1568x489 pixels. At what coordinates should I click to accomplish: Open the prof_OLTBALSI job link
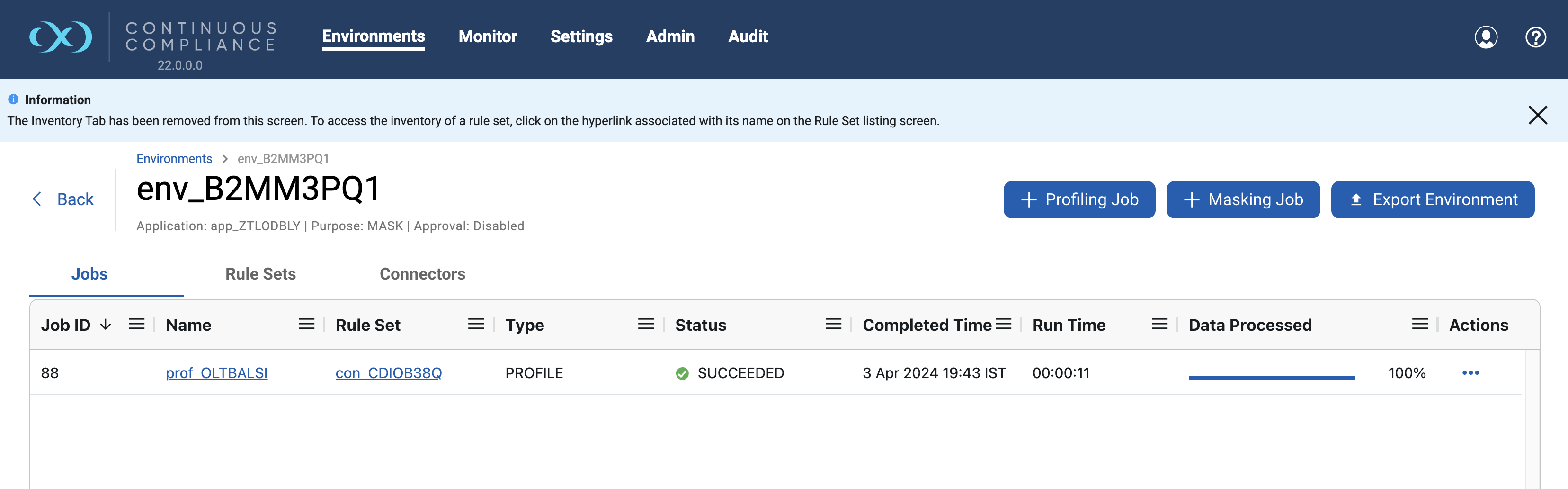pos(217,373)
